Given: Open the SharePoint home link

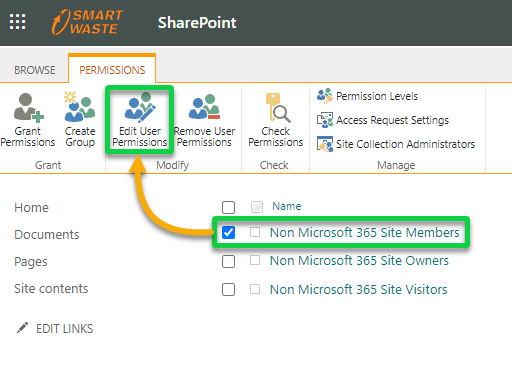Looking at the screenshot, I should click(x=197, y=23).
